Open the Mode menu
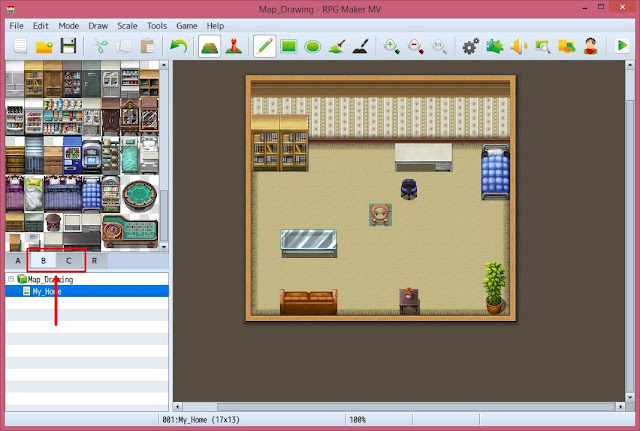 coord(69,26)
